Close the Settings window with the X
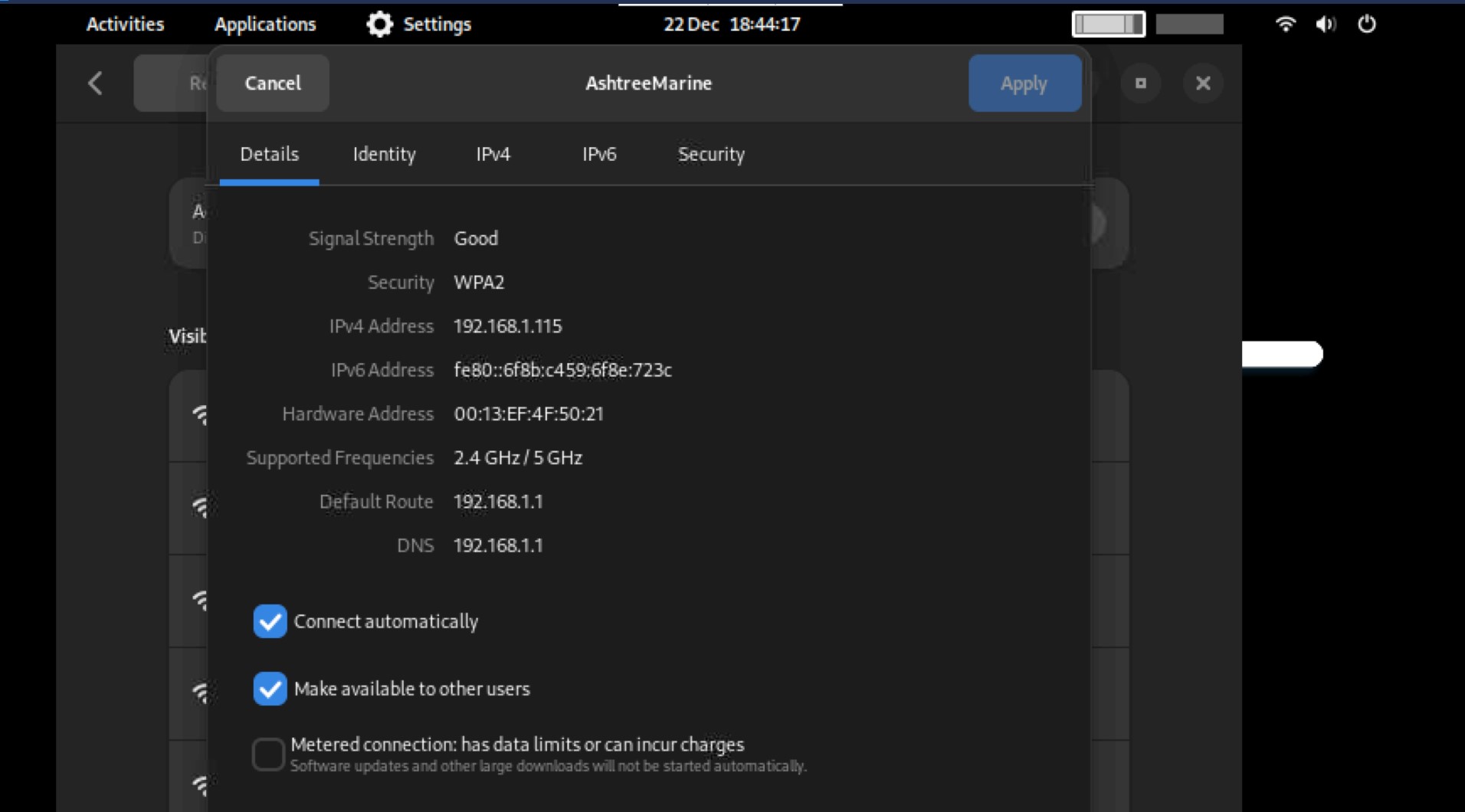 click(x=1202, y=83)
